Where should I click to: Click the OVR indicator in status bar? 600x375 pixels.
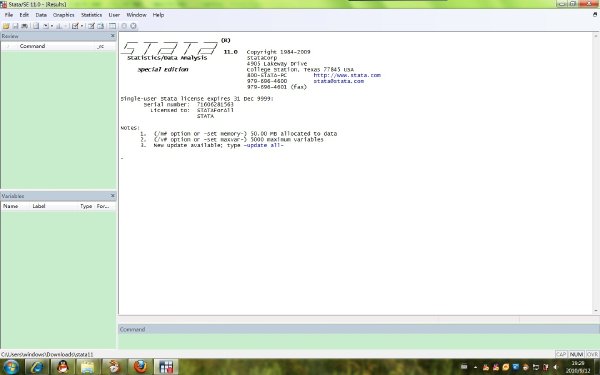pos(592,354)
